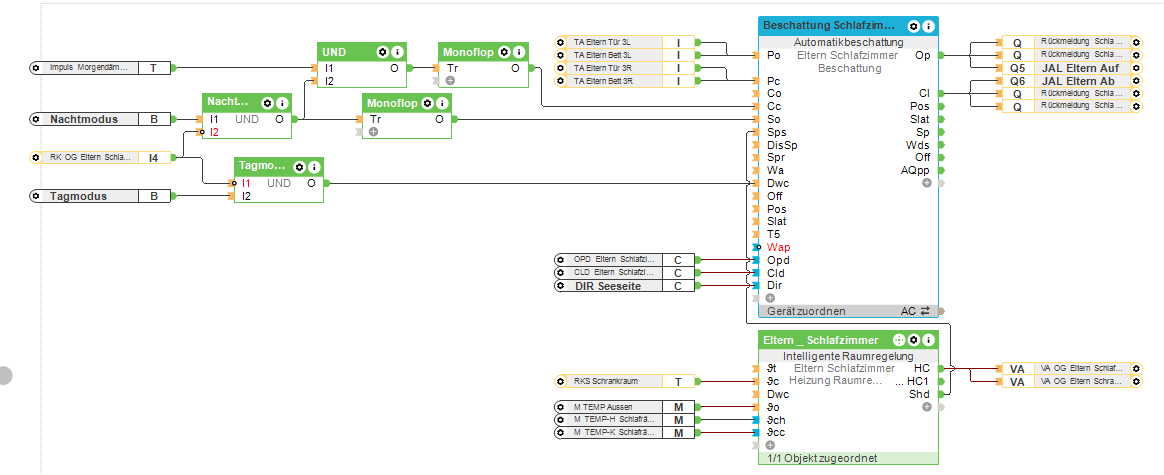
Task: Click HC output on Eltern block
Action: tap(922, 368)
